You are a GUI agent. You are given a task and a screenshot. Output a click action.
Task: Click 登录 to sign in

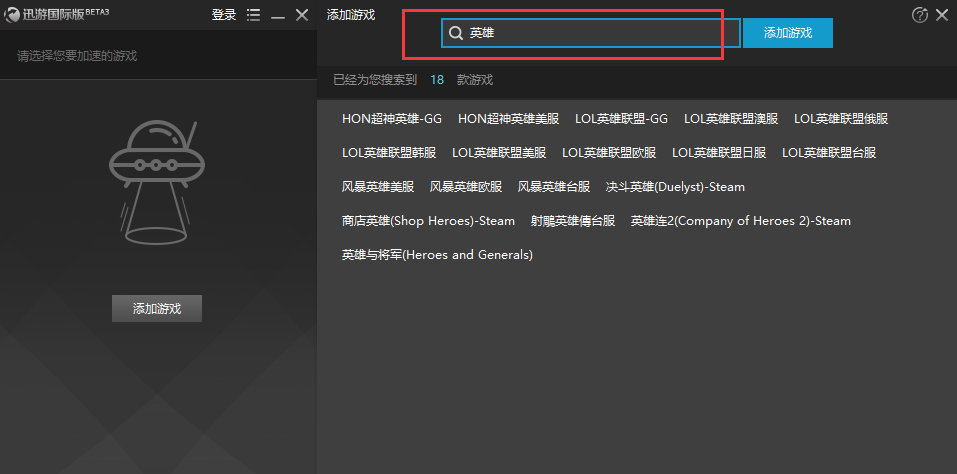224,15
